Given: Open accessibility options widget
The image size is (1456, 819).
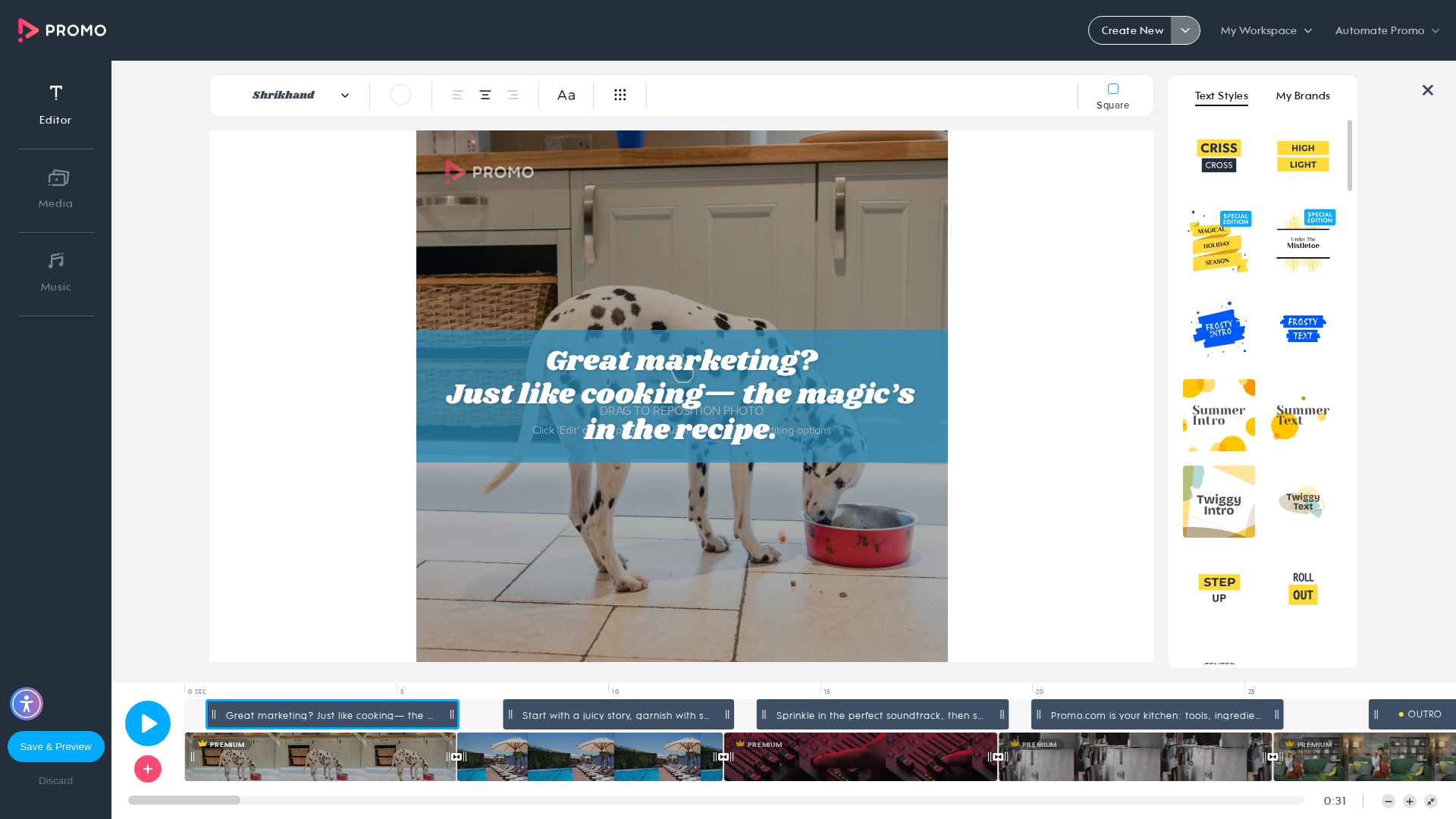Looking at the screenshot, I should tap(27, 704).
